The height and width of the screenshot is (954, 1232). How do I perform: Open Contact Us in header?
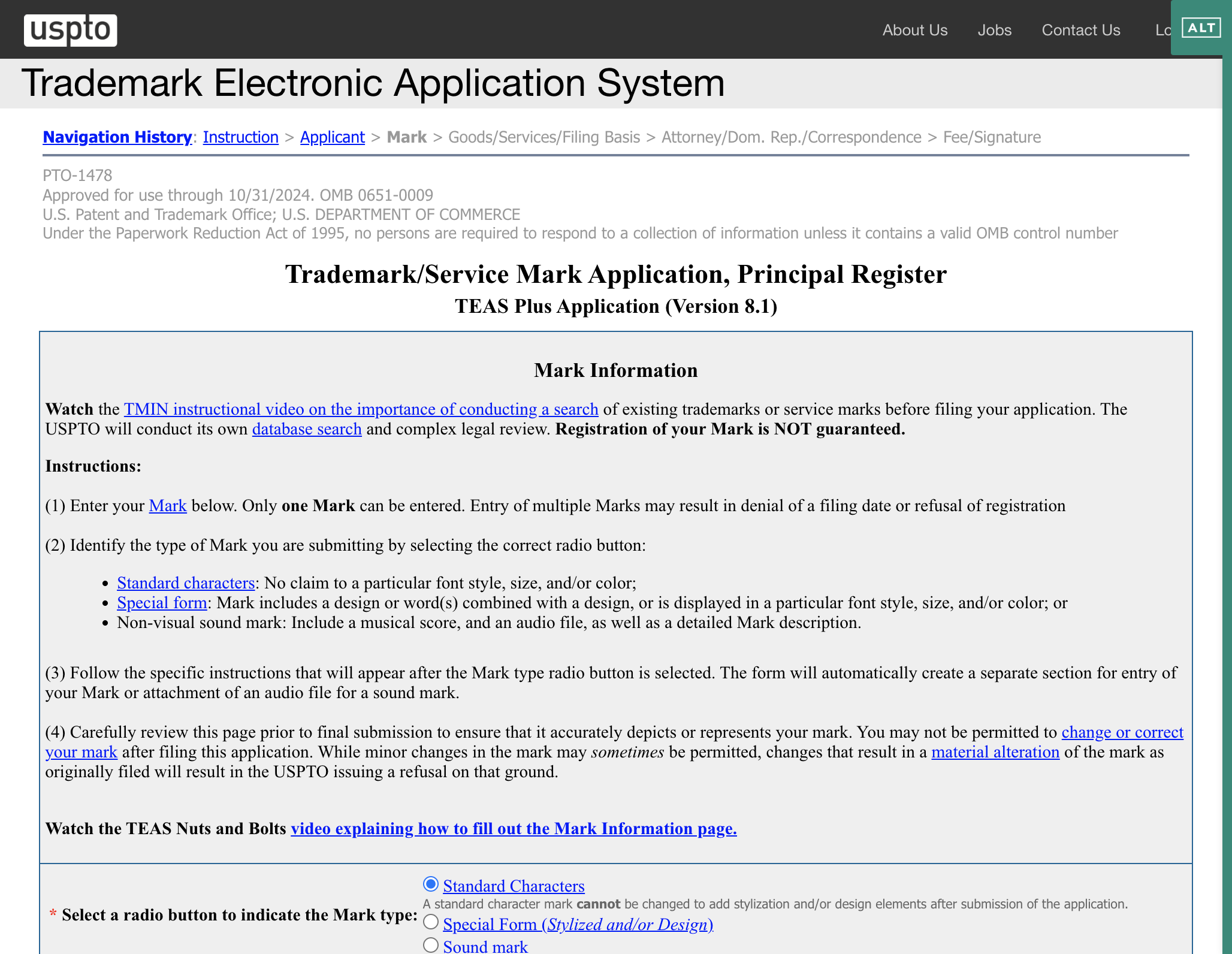[1081, 30]
